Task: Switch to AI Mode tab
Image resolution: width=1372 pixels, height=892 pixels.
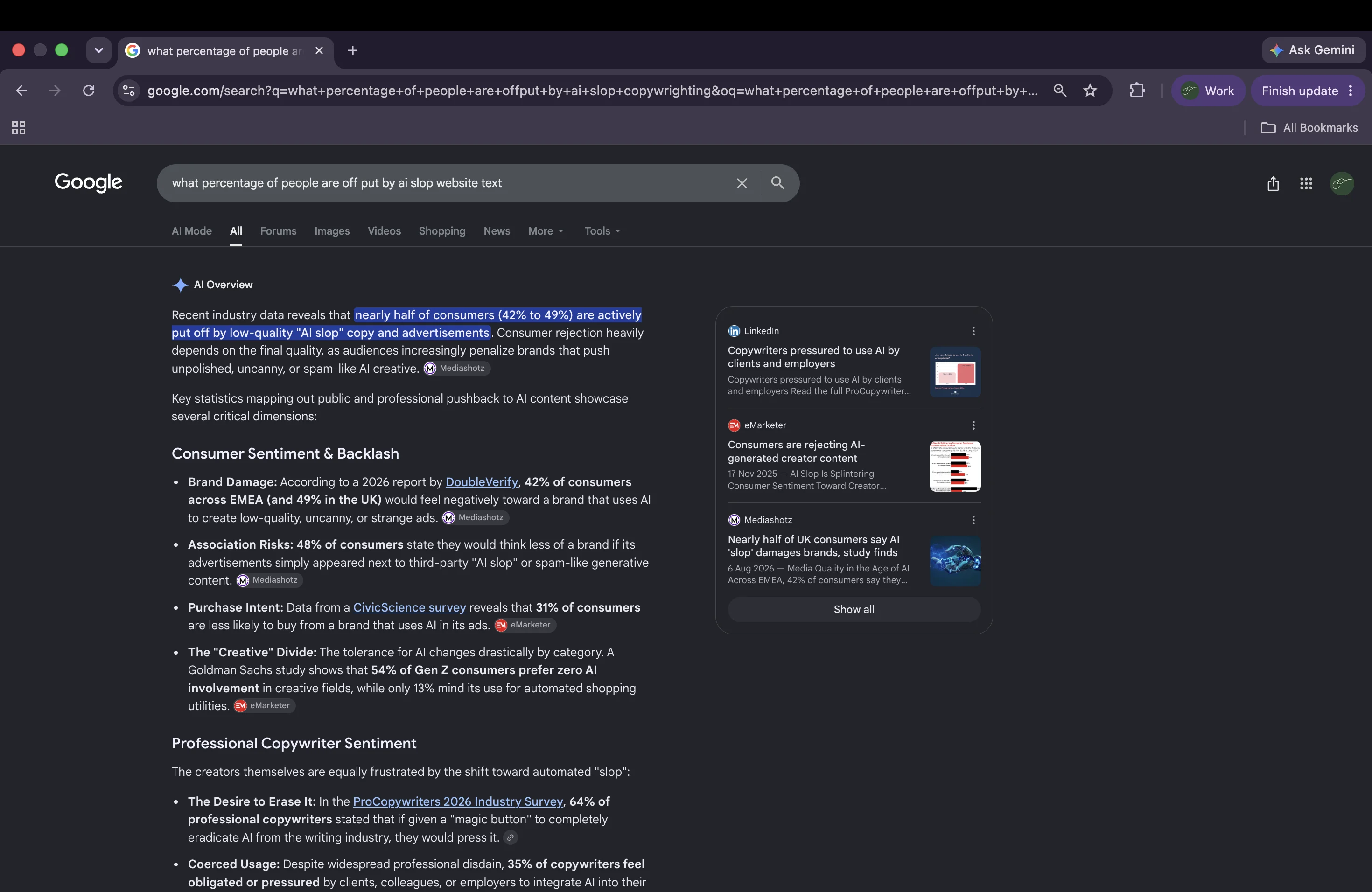Action: point(191,231)
